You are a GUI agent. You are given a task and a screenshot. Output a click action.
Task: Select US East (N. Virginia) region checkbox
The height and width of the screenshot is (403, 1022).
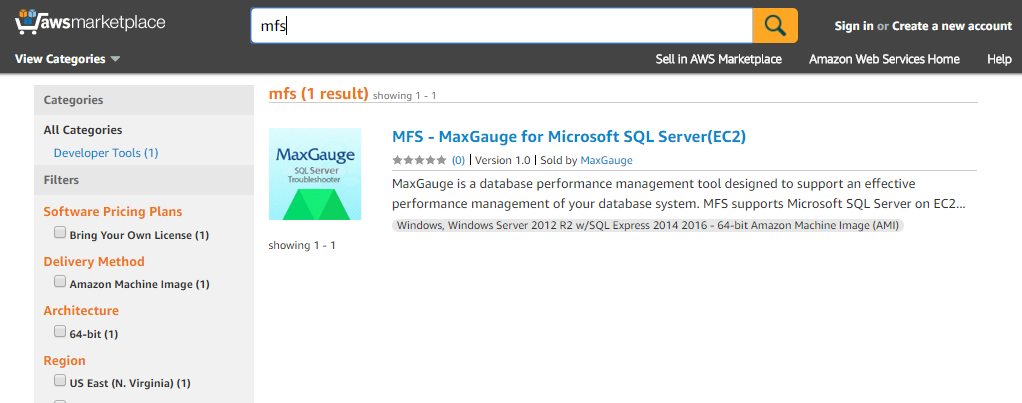60,380
